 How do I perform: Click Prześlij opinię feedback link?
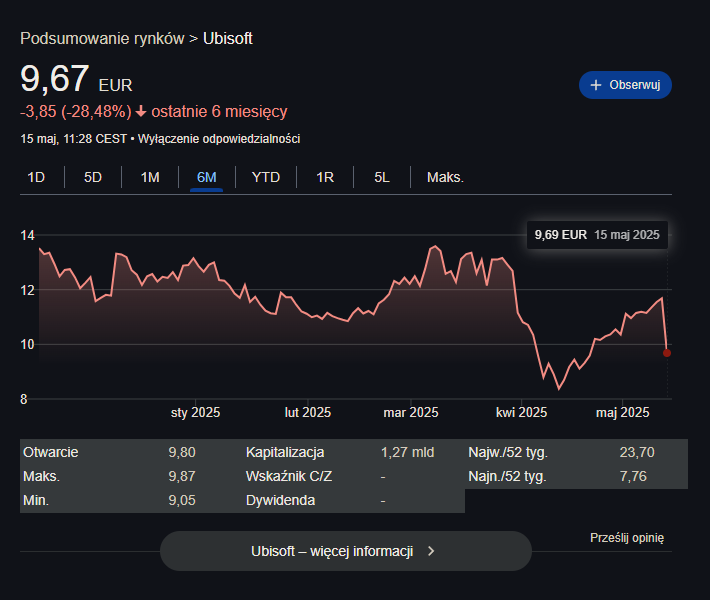[x=627, y=538]
